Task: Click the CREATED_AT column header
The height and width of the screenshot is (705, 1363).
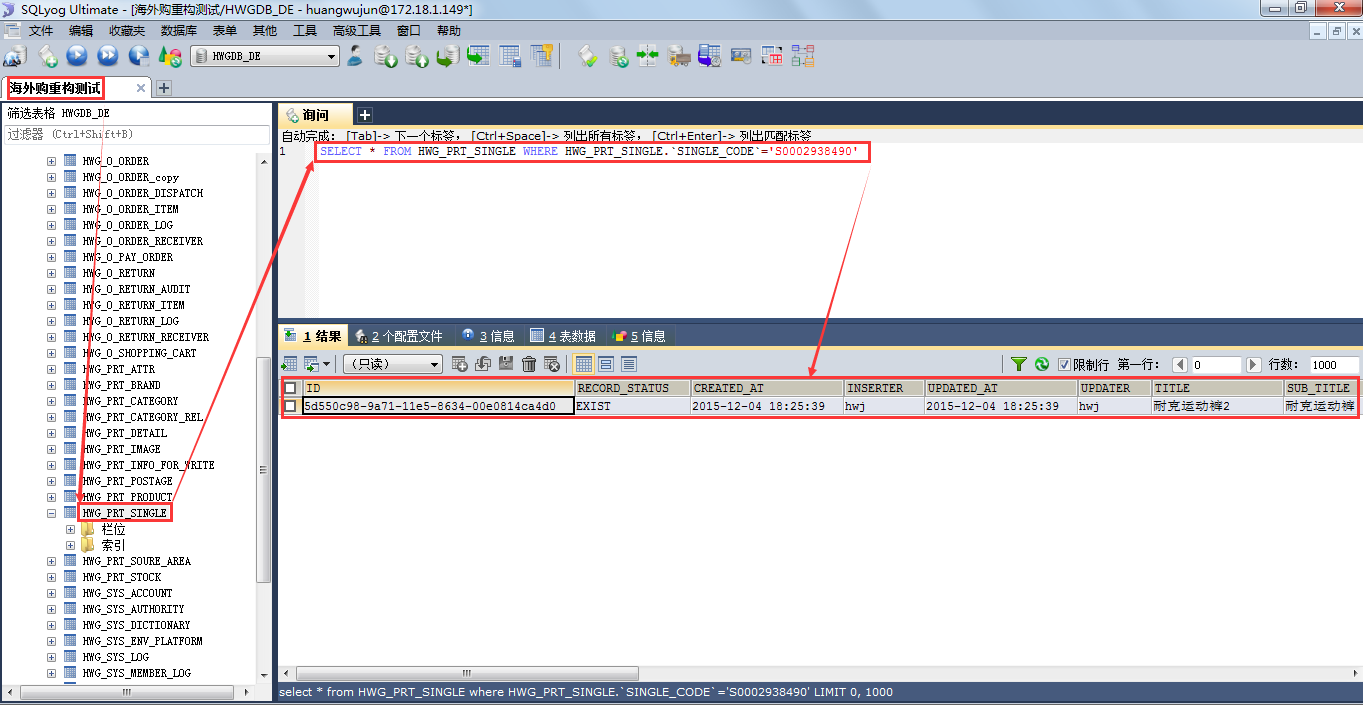Action: point(766,388)
